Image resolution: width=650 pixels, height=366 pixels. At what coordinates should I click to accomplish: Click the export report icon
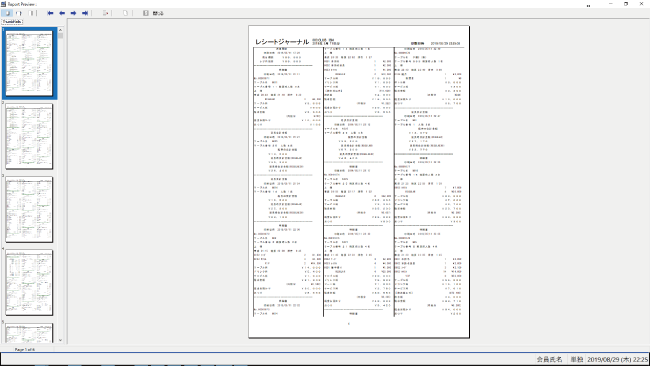coord(106,13)
